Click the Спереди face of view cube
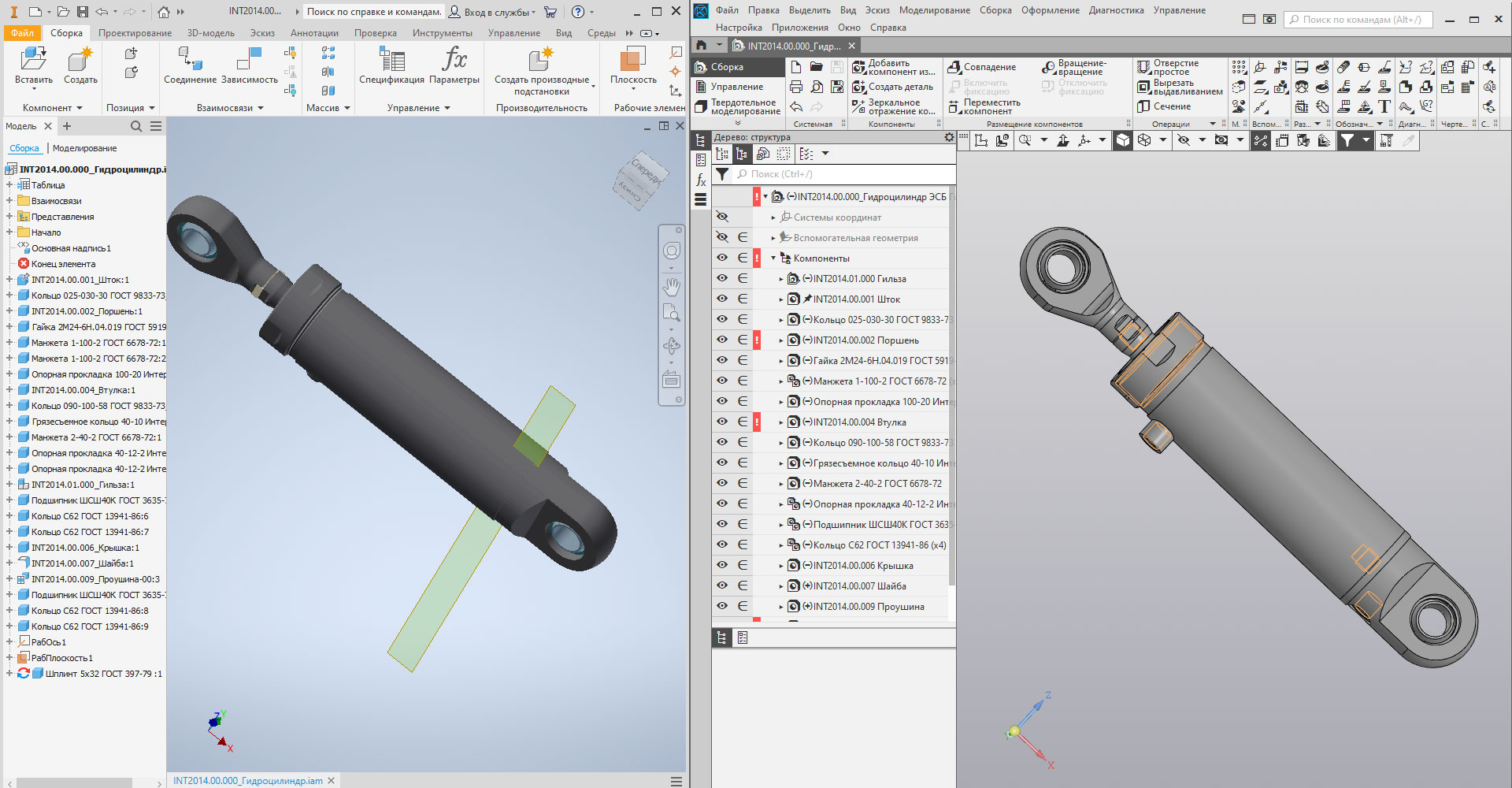 (645, 173)
